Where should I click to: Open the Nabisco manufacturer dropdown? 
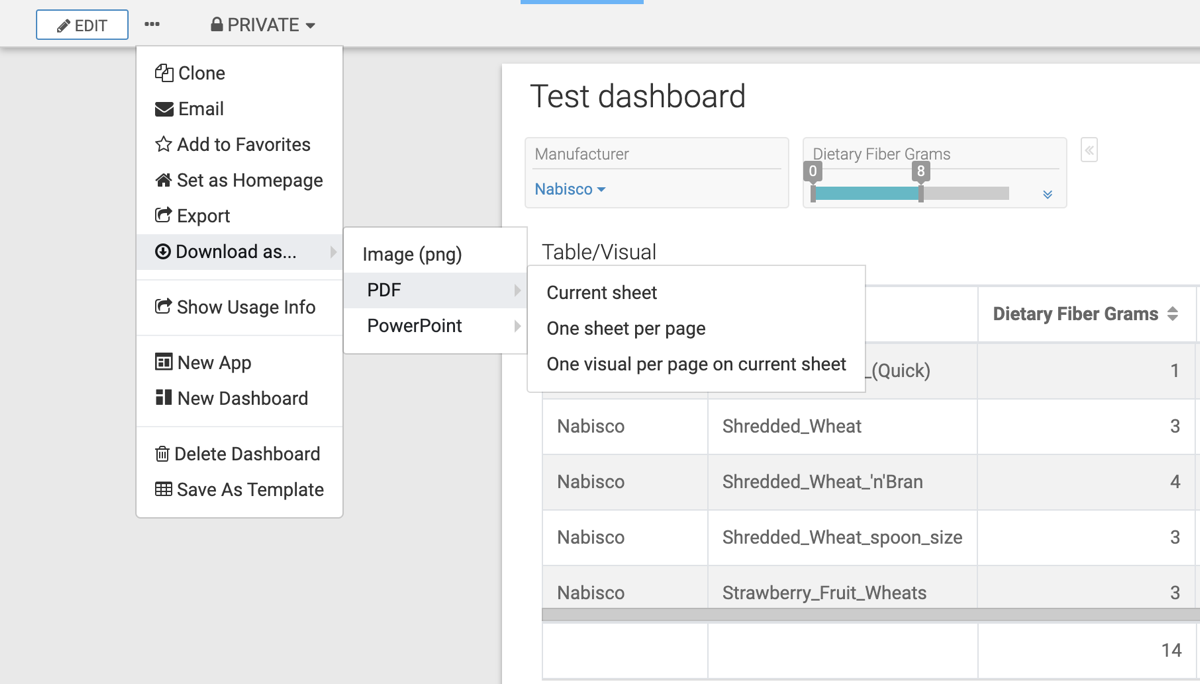coord(570,189)
